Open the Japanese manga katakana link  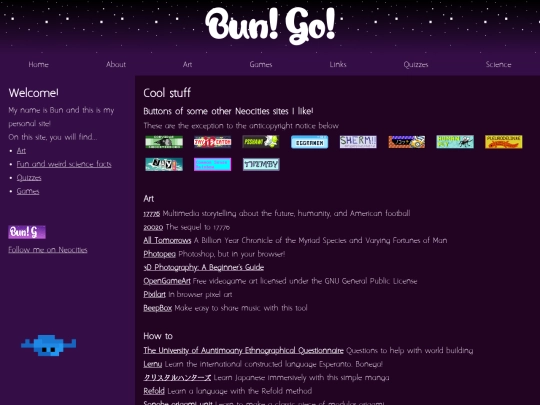[177, 377]
